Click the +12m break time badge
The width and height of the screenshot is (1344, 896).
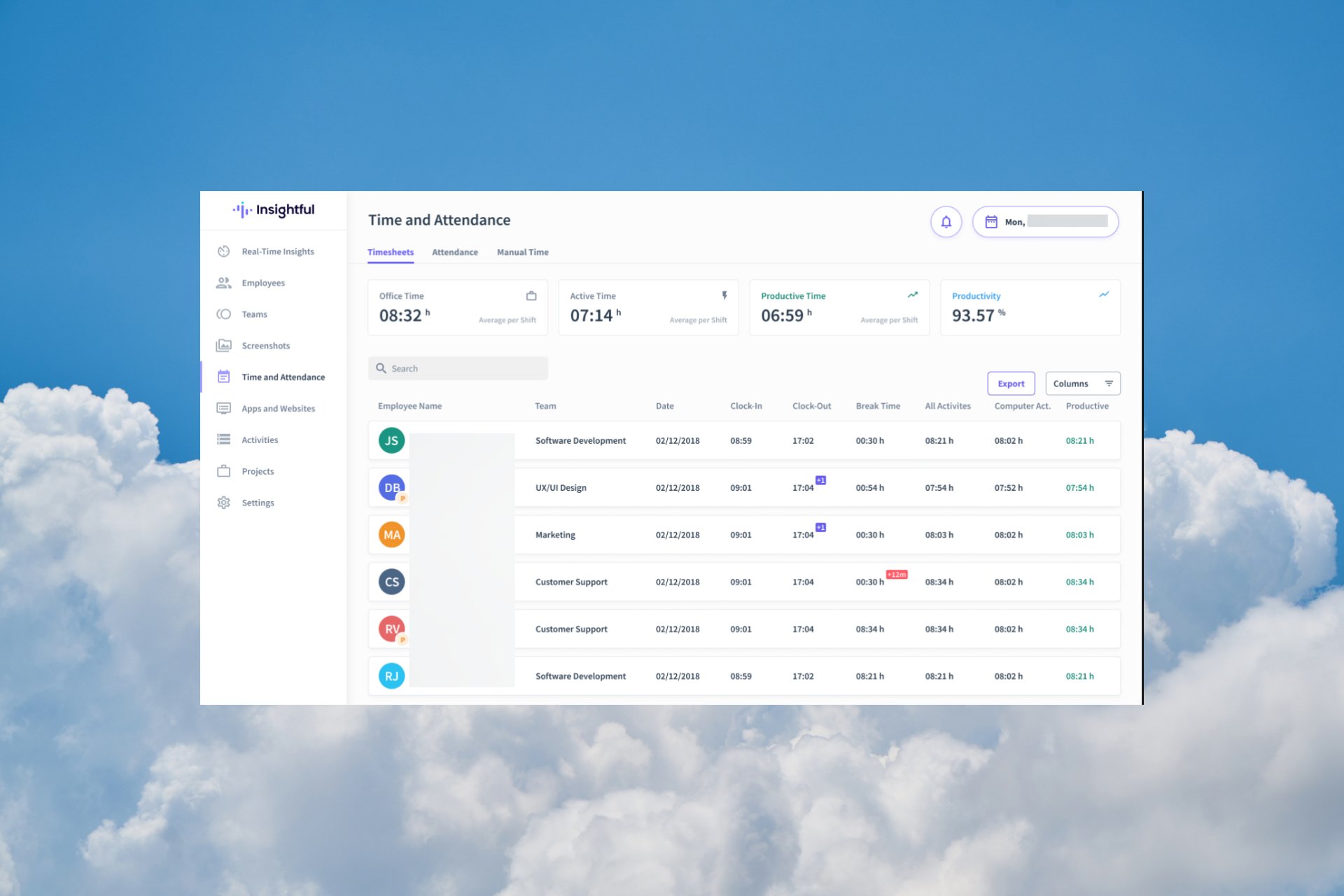click(897, 575)
